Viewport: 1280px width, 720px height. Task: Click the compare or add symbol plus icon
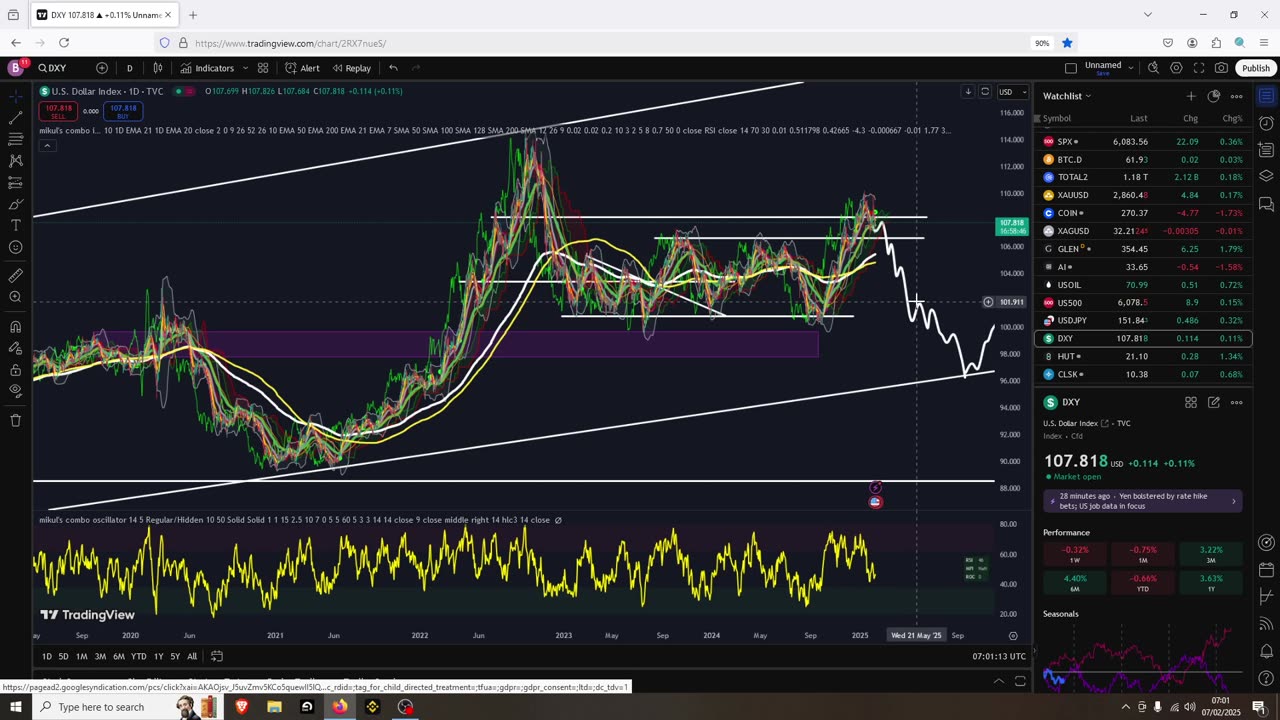pyautogui.click(x=102, y=68)
